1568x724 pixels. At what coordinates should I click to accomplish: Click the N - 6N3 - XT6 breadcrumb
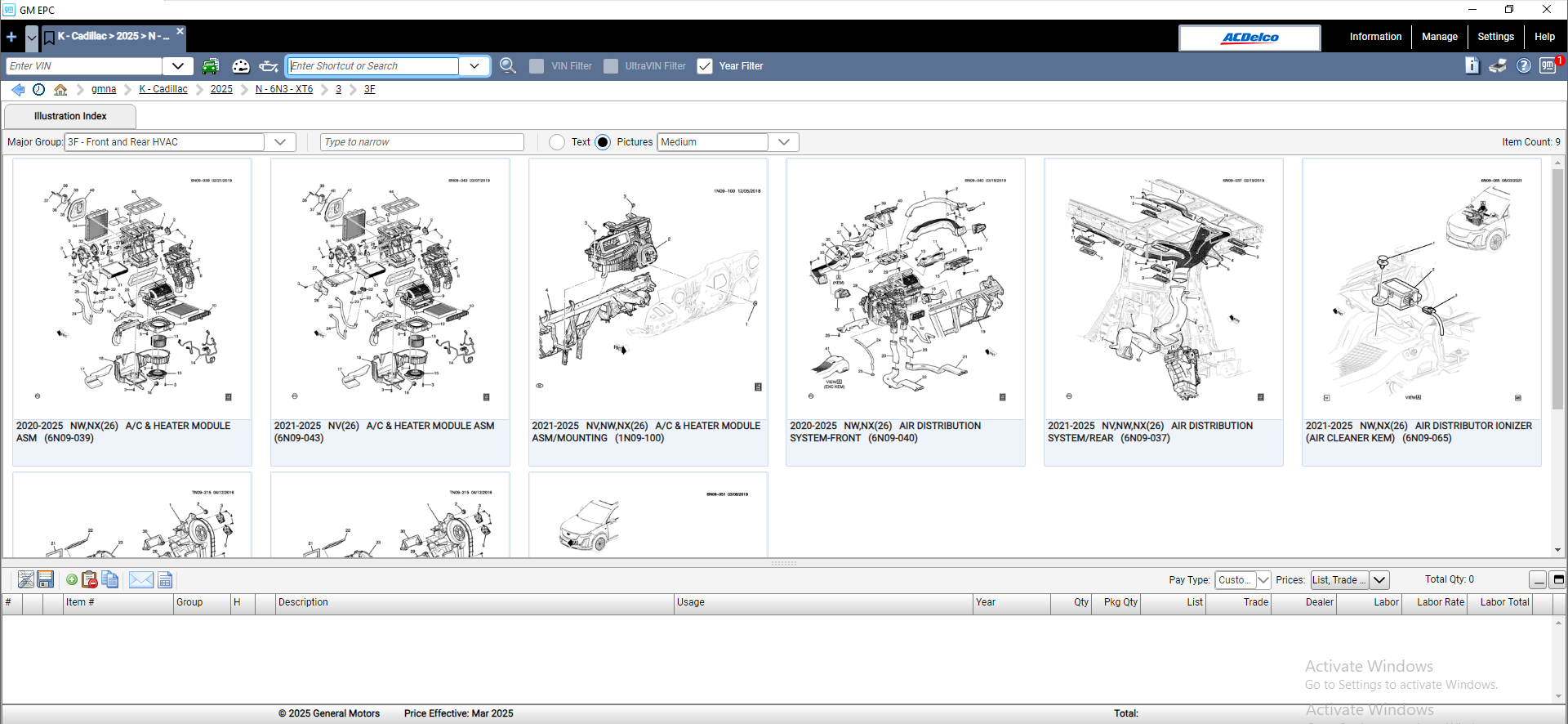pos(284,89)
